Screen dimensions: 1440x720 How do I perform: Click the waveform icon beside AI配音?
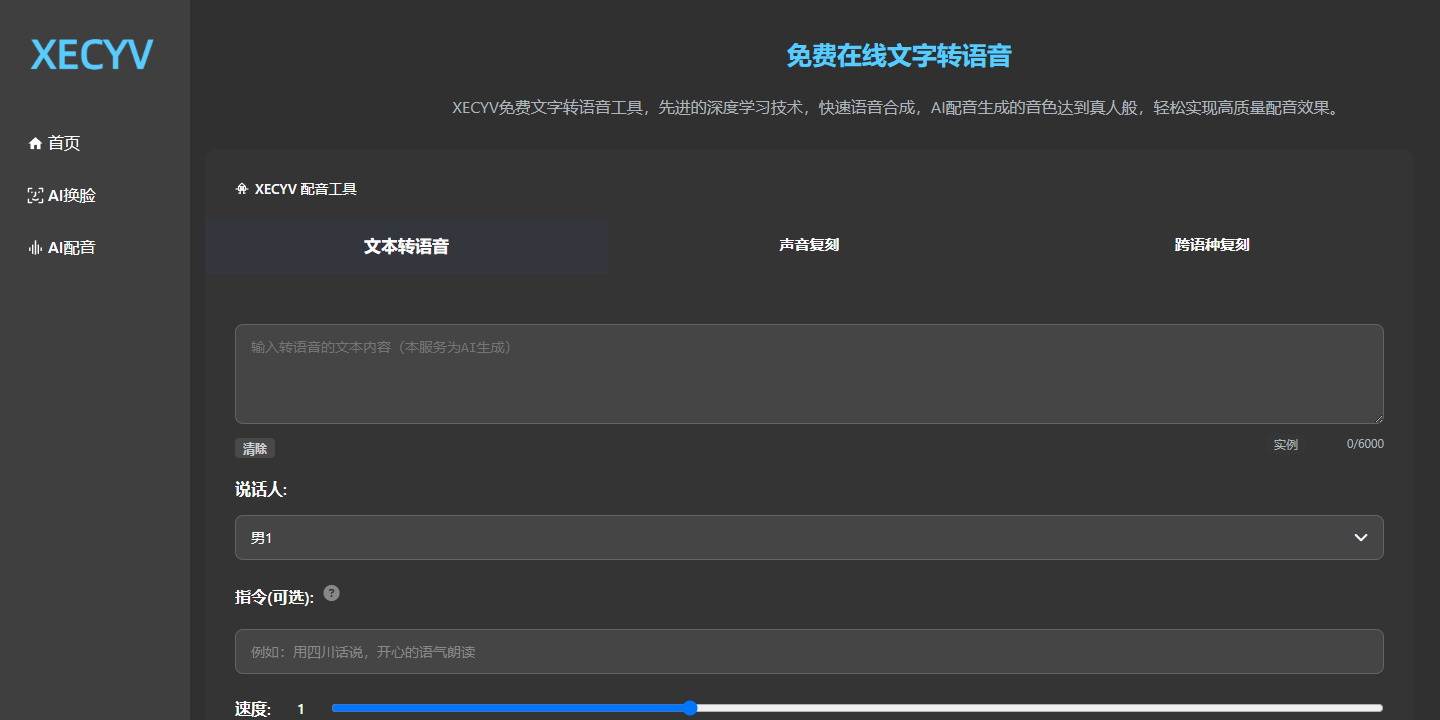coord(35,248)
